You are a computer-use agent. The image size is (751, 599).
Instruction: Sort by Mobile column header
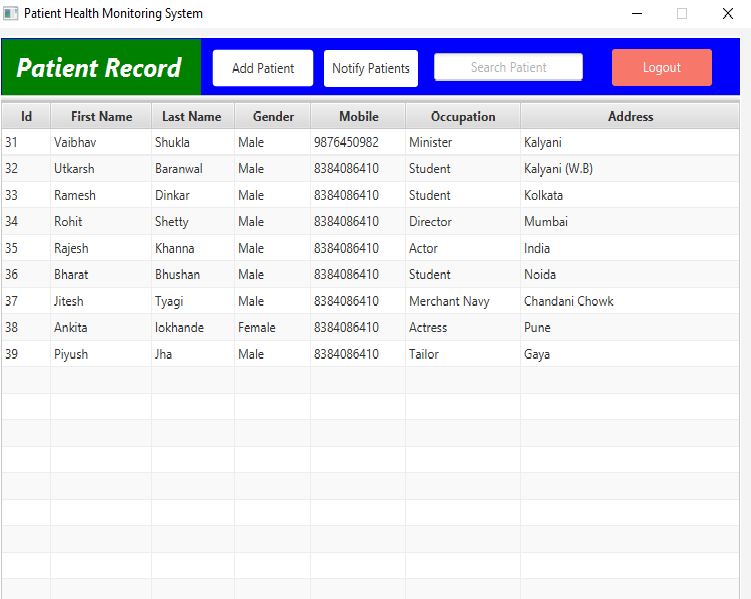[x=359, y=116]
